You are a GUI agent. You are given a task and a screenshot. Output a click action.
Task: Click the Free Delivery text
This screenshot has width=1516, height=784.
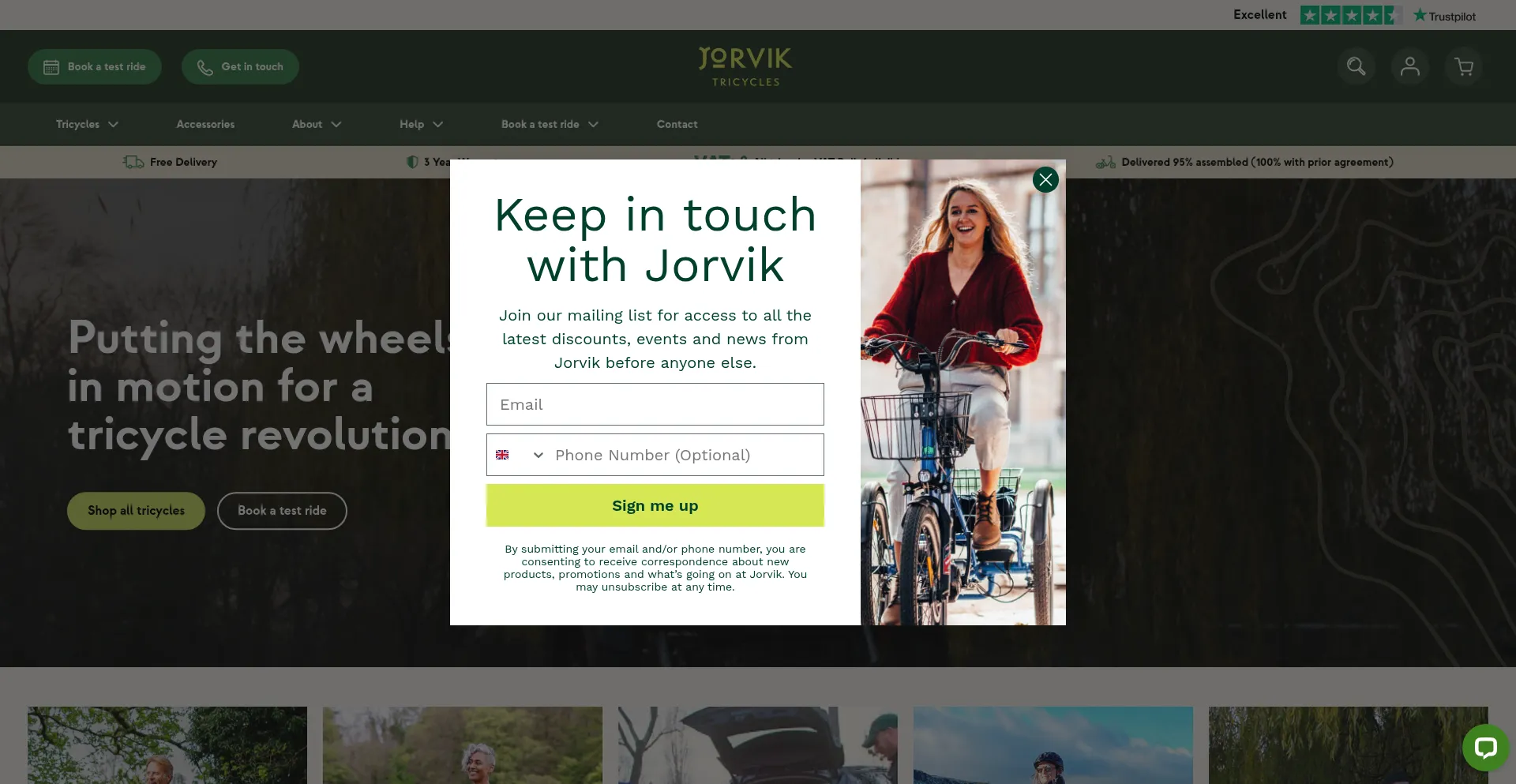point(183,162)
